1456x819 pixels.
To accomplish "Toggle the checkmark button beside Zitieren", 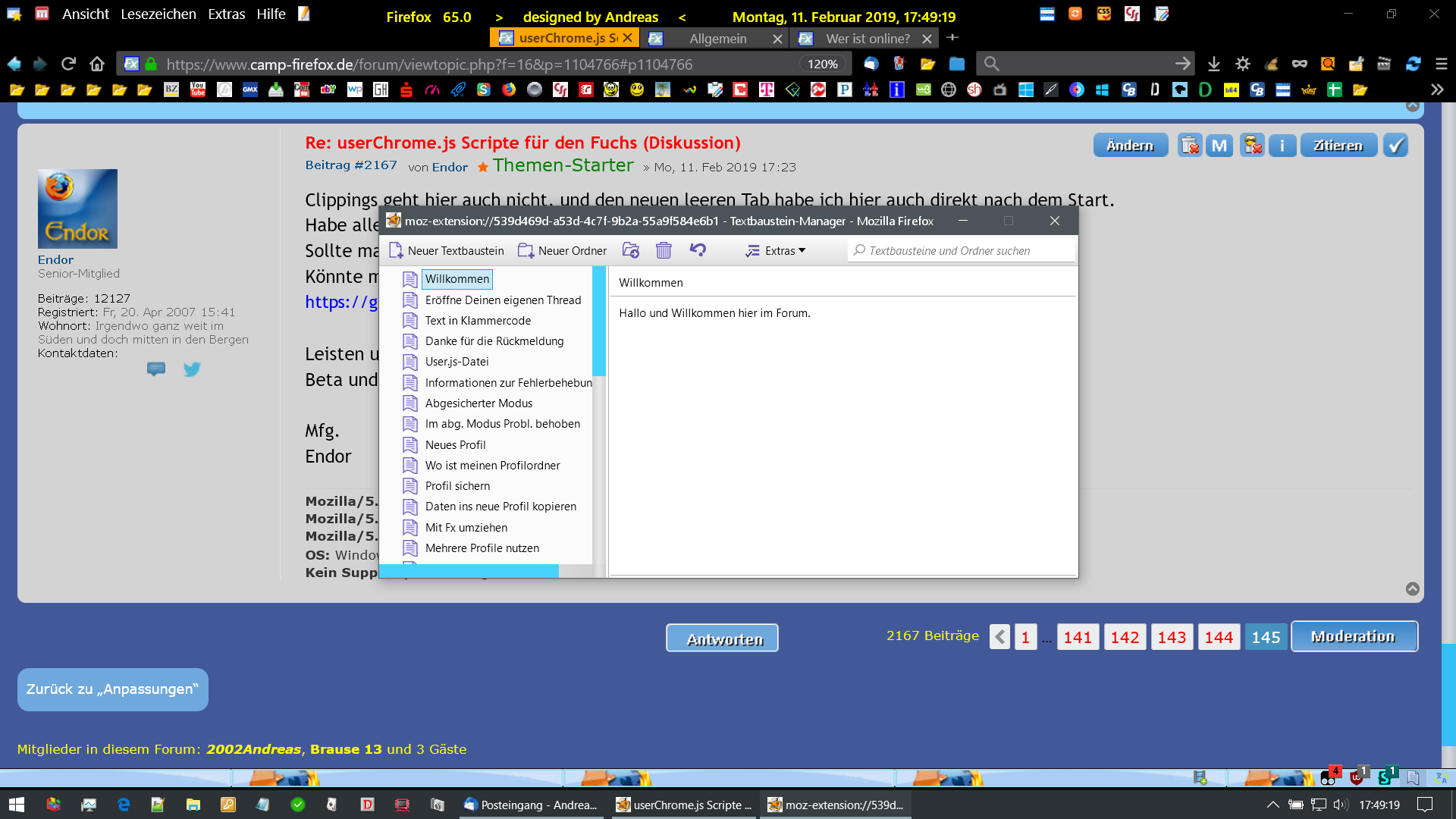I will (1395, 146).
